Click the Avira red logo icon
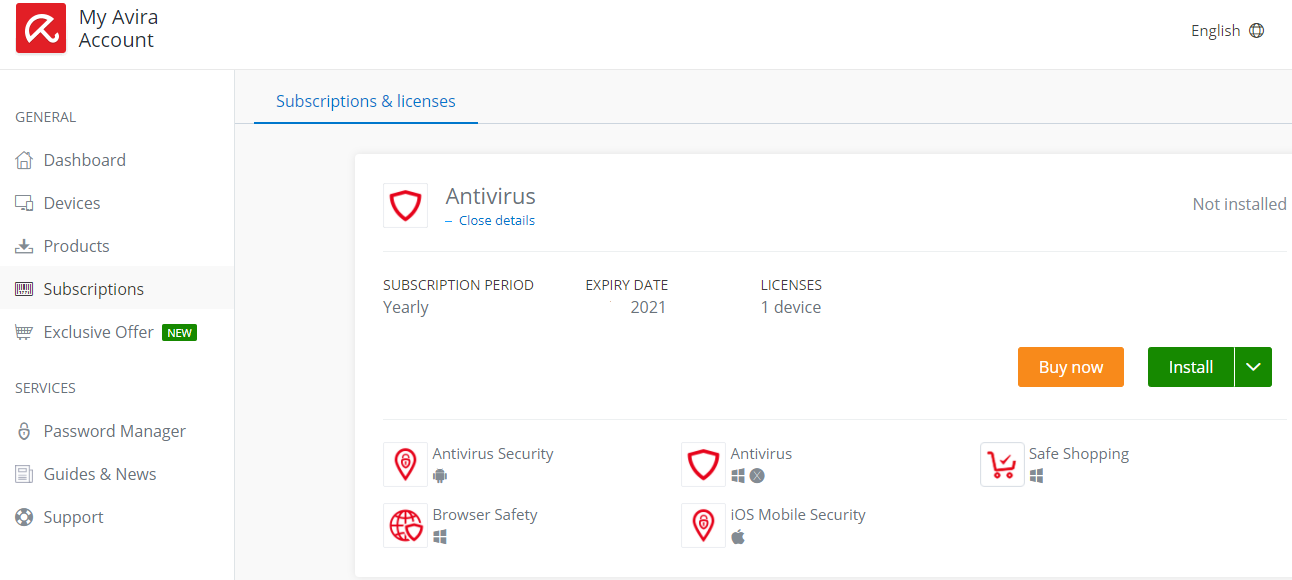This screenshot has height=580, width=1292. pyautogui.click(x=41, y=28)
